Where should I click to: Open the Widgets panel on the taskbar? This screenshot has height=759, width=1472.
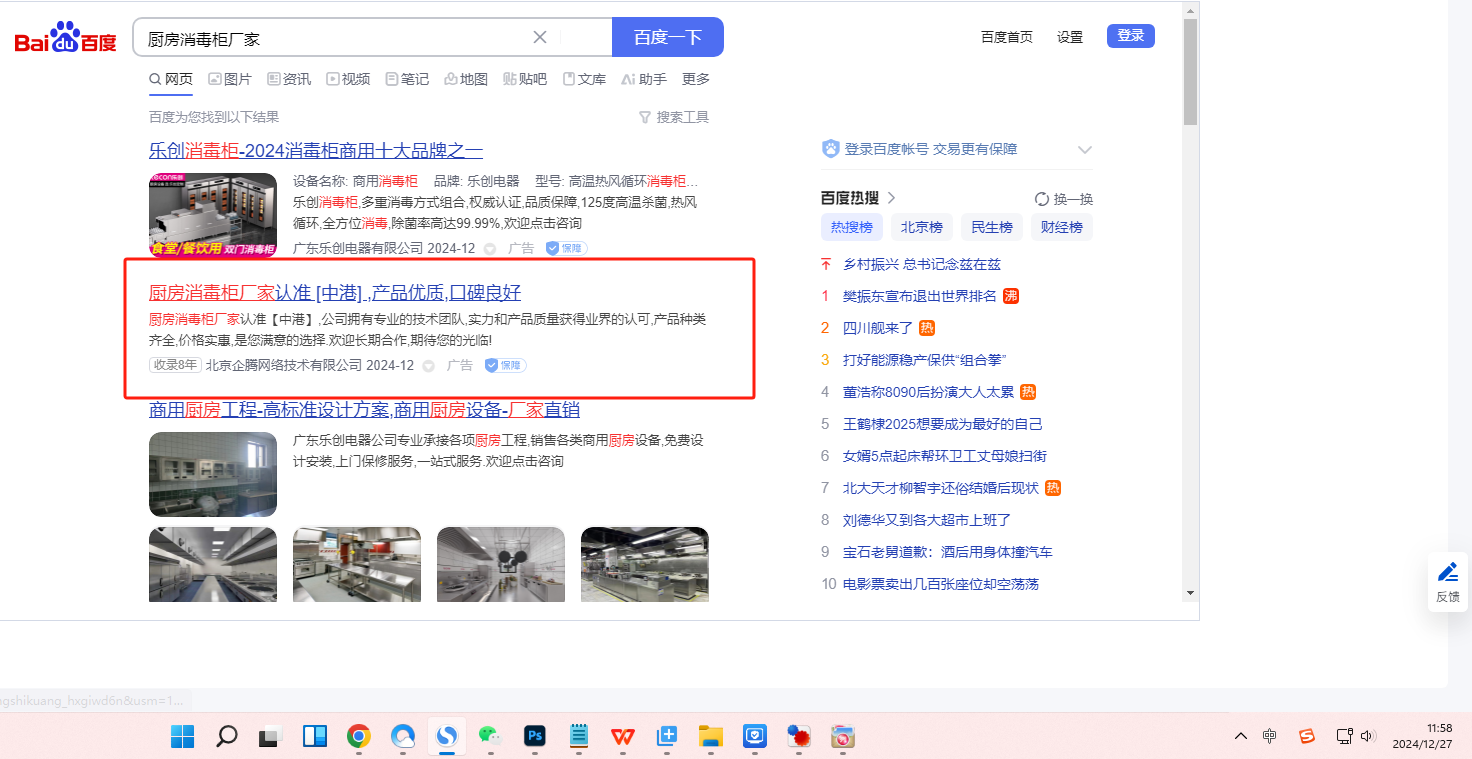(315, 737)
